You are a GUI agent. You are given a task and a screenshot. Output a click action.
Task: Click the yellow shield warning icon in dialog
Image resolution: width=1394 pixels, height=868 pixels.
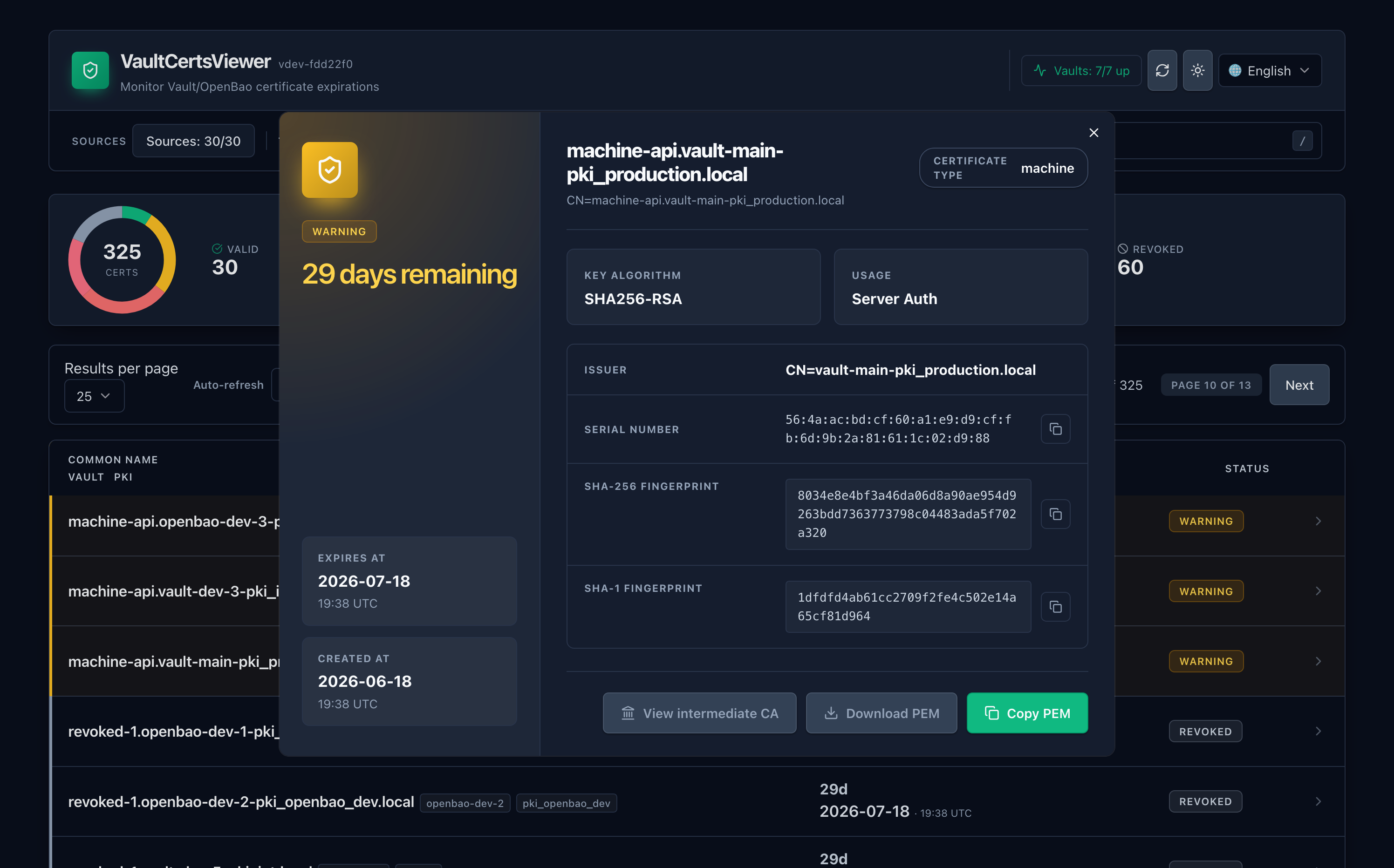[x=330, y=170]
